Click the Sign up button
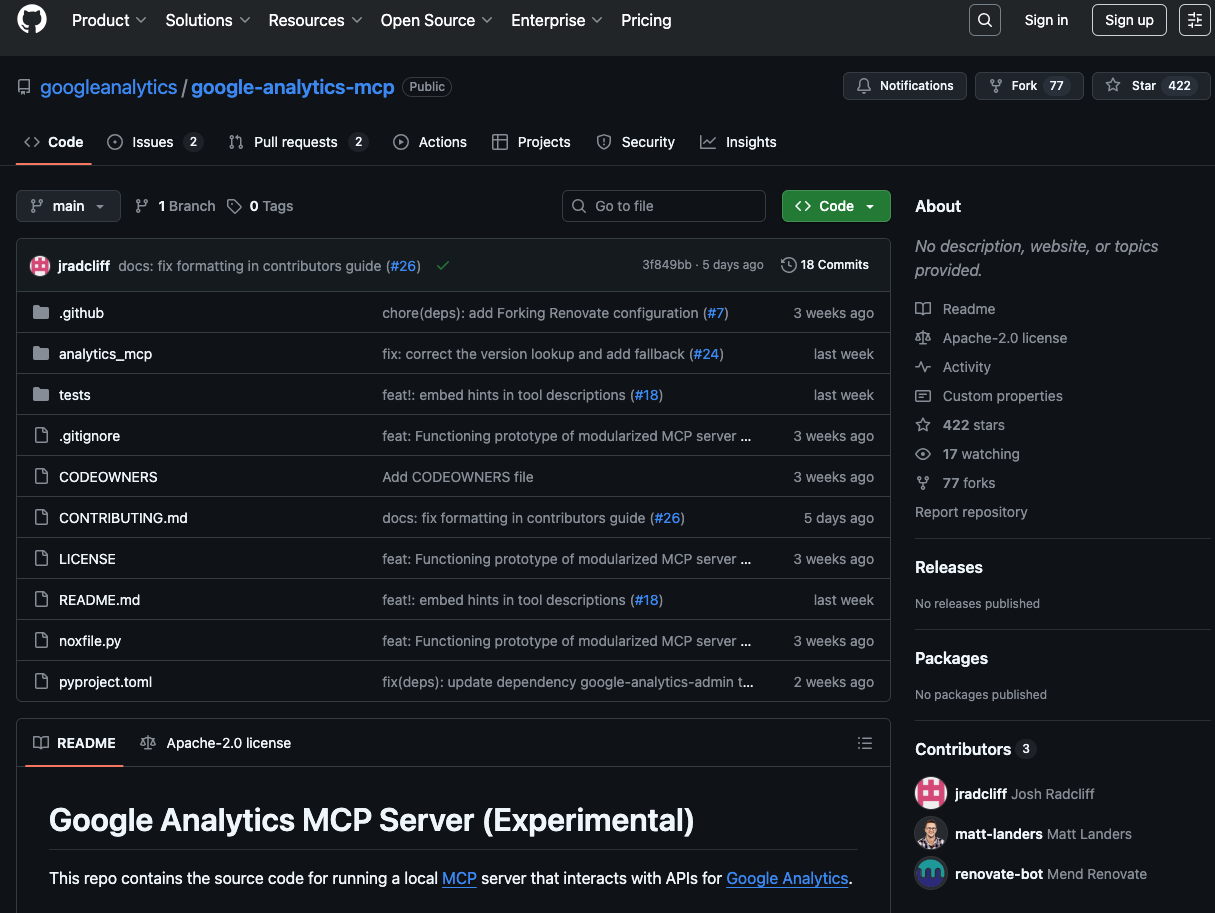The image size is (1215, 913). [x=1129, y=20]
